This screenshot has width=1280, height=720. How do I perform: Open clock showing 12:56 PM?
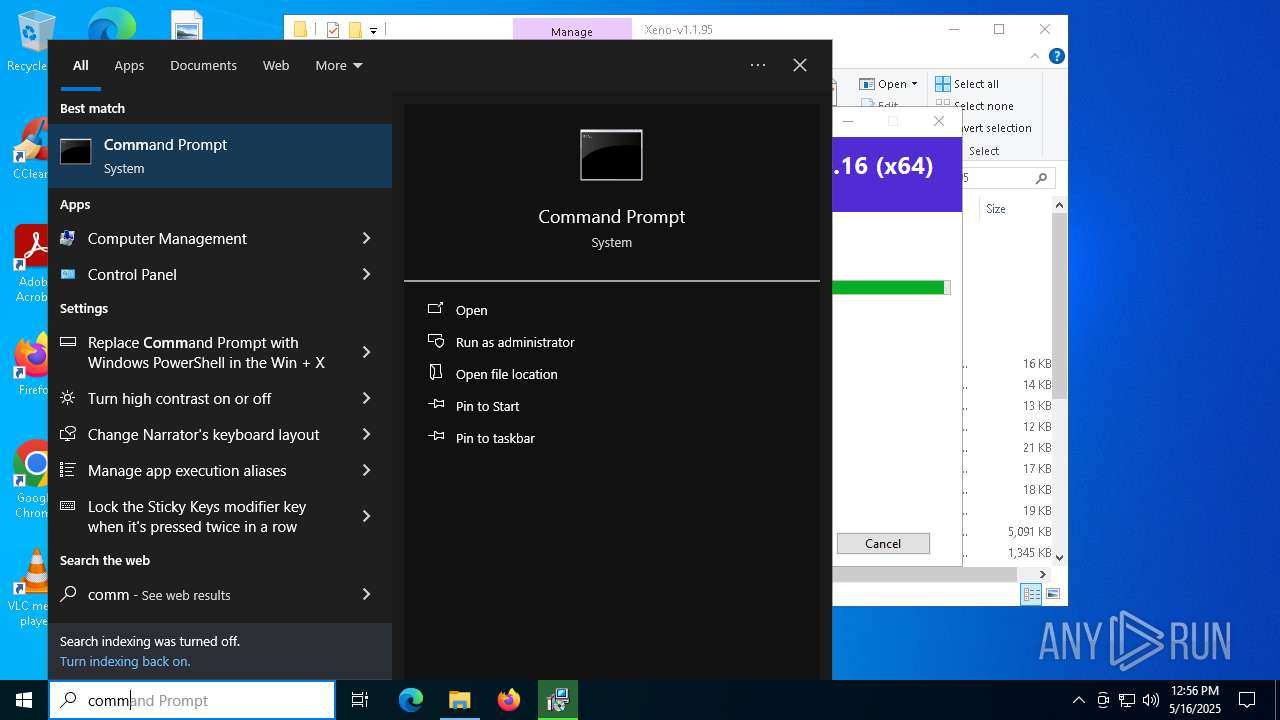click(1195, 700)
